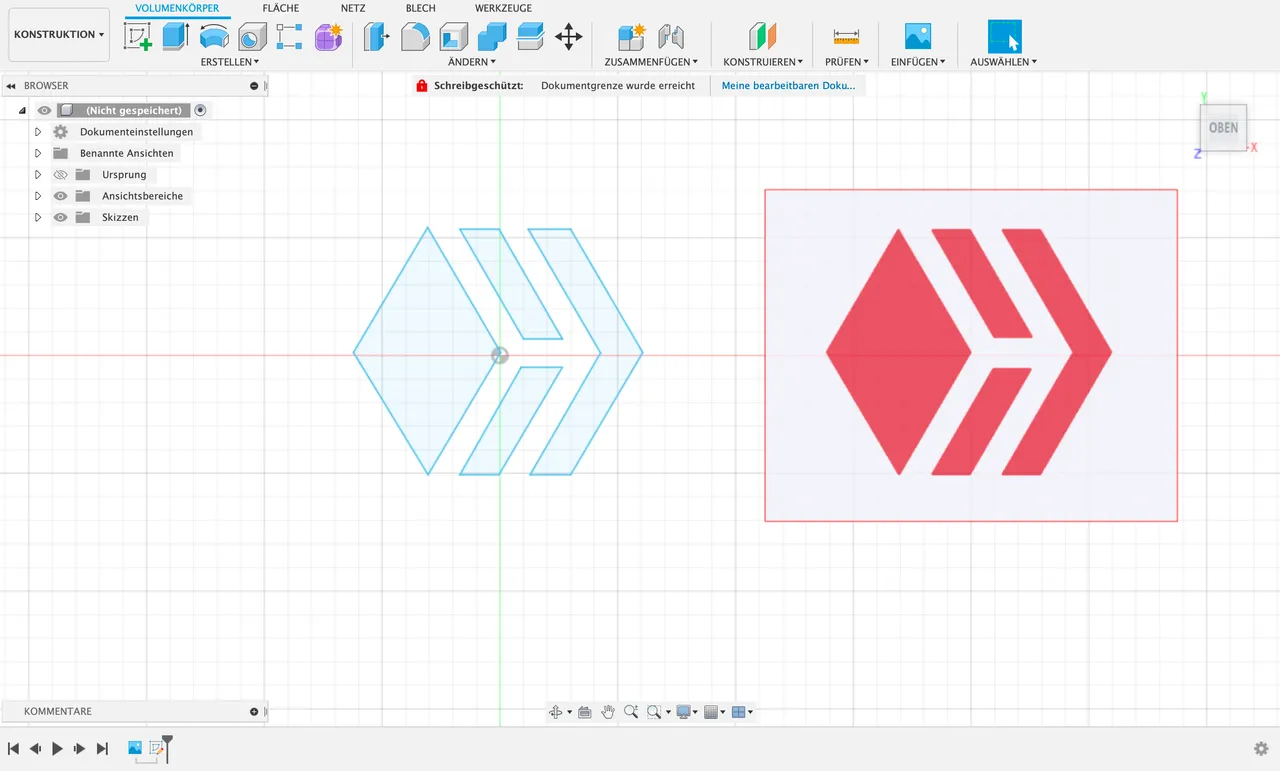Open Meine bearbeitbaren Doku... link
Viewport: 1280px width, 771px height.
pyautogui.click(x=788, y=86)
